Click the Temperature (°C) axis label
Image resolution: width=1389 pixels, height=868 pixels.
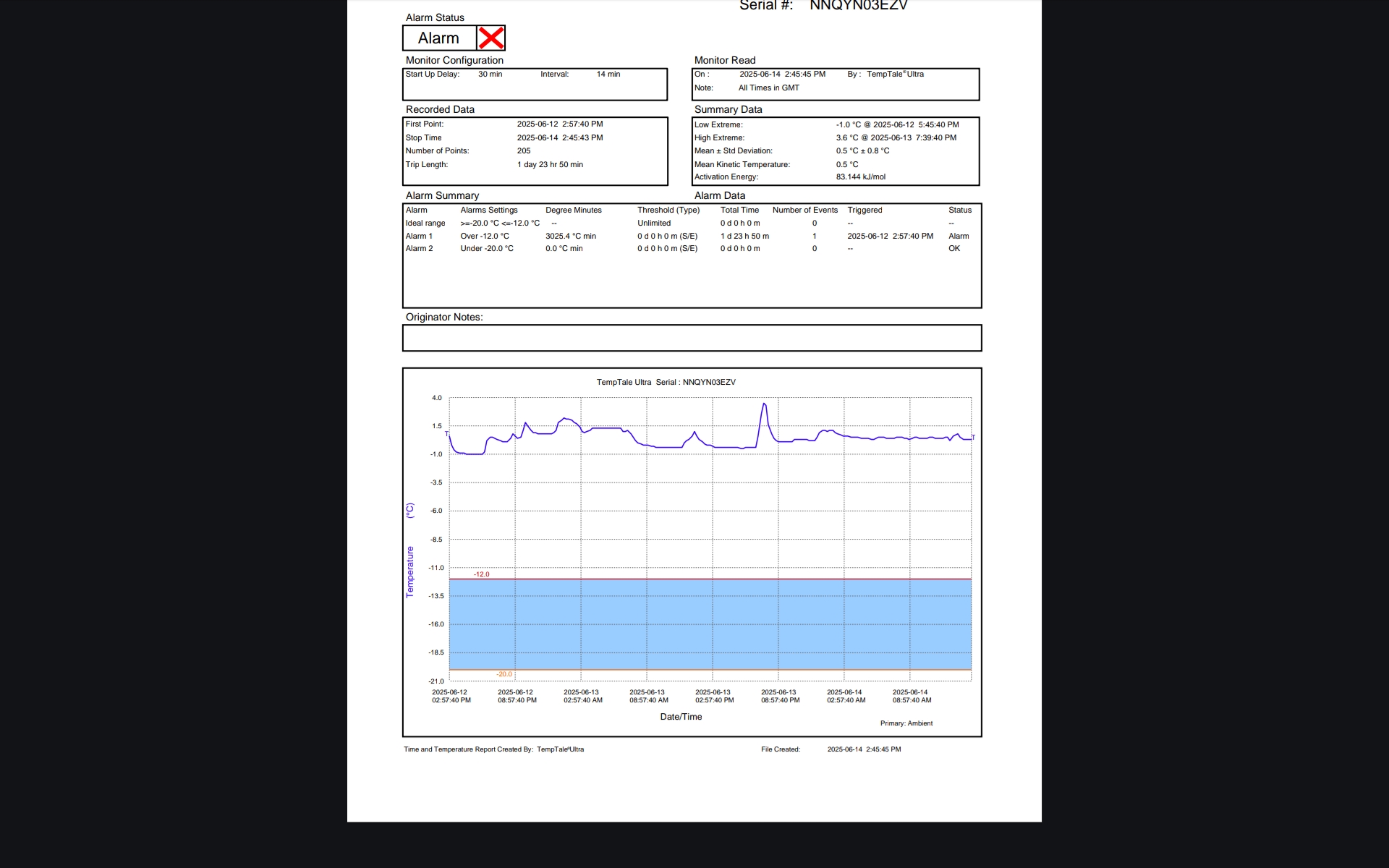coord(410,550)
